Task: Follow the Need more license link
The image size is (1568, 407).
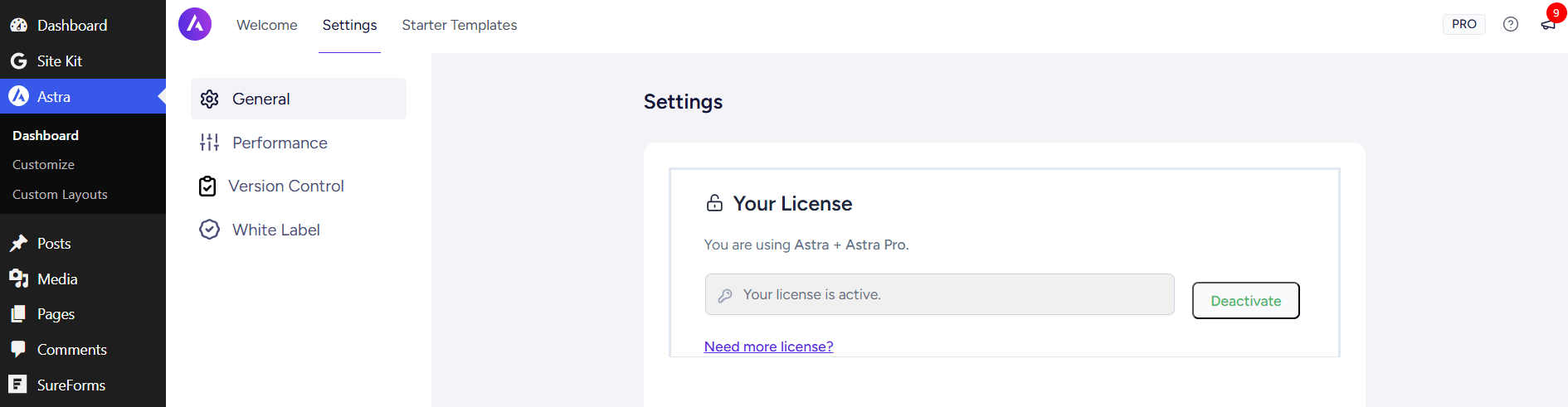Action: 768,346
